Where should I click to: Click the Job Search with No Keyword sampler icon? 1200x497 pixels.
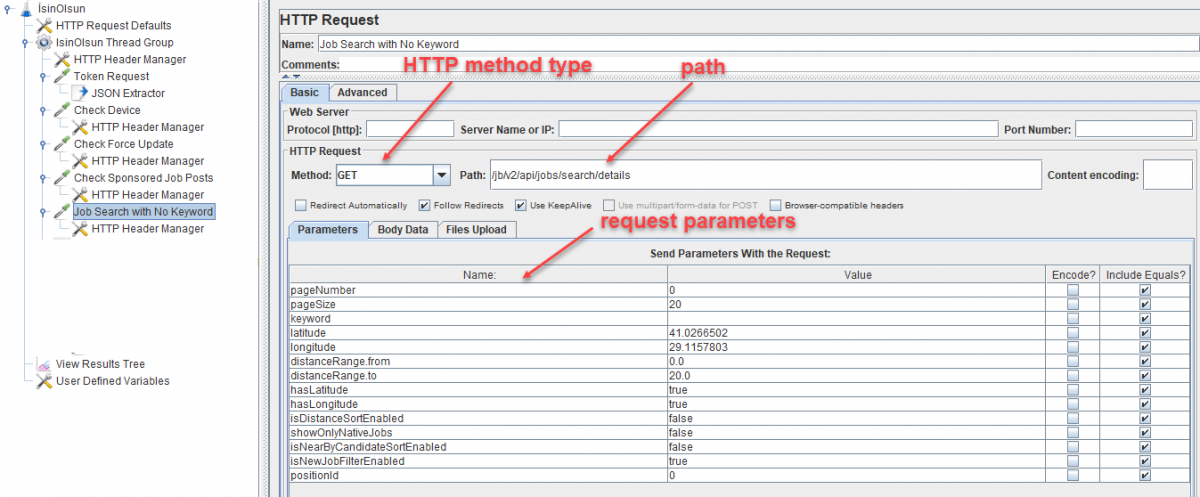62,212
